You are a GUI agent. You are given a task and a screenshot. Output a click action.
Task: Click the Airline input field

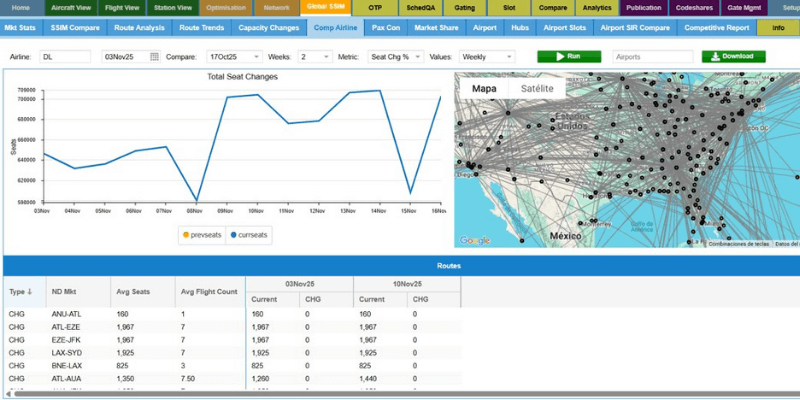(66, 57)
